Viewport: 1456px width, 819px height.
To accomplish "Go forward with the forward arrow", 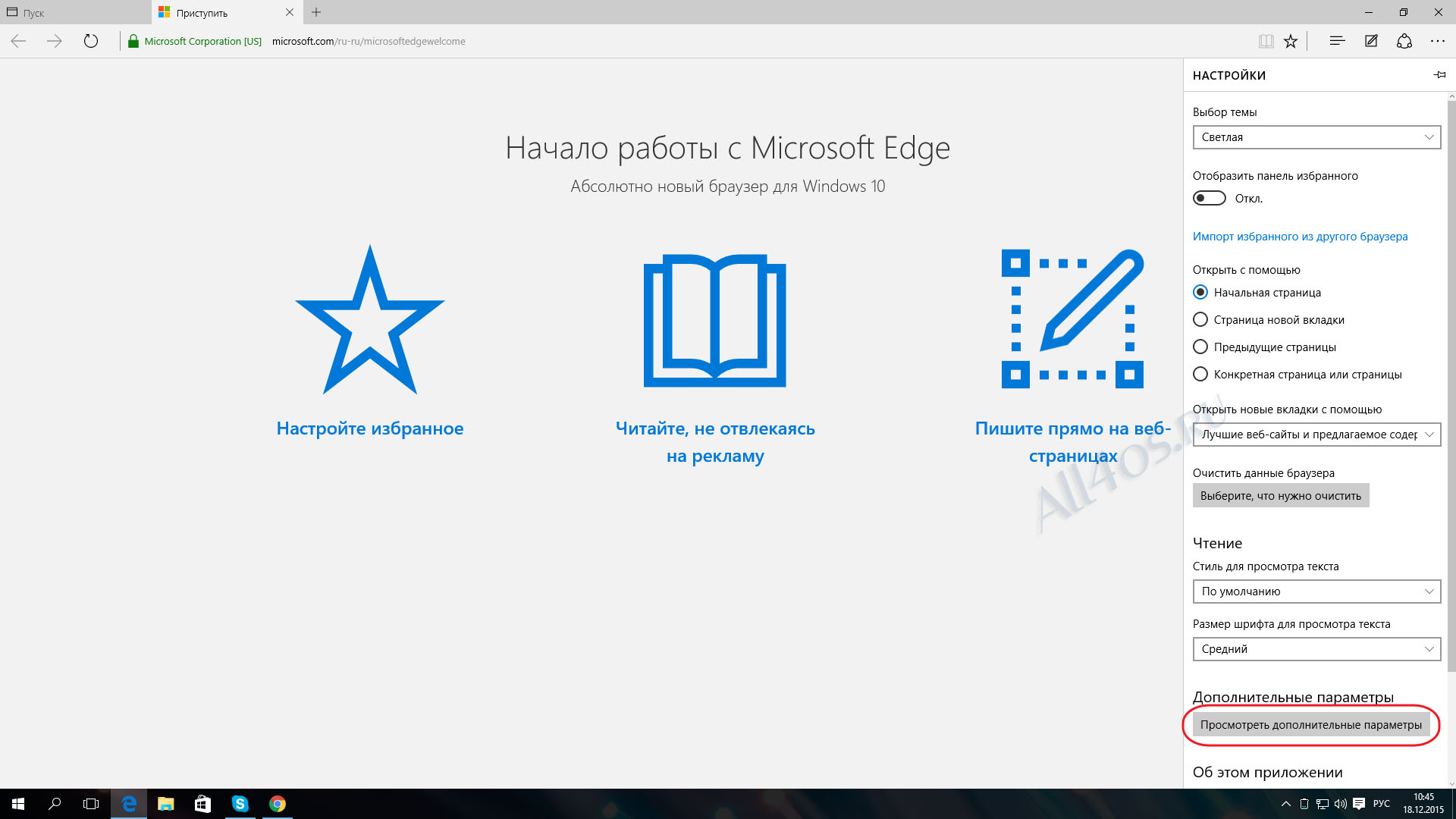I will tap(55, 41).
